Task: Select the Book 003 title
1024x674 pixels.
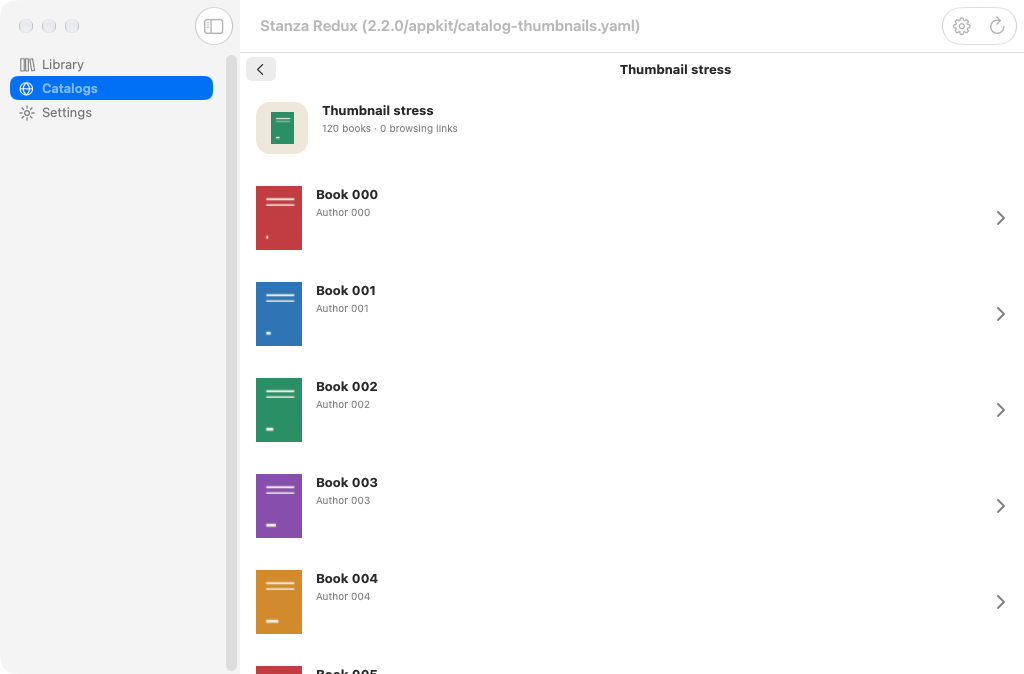Action: (347, 483)
